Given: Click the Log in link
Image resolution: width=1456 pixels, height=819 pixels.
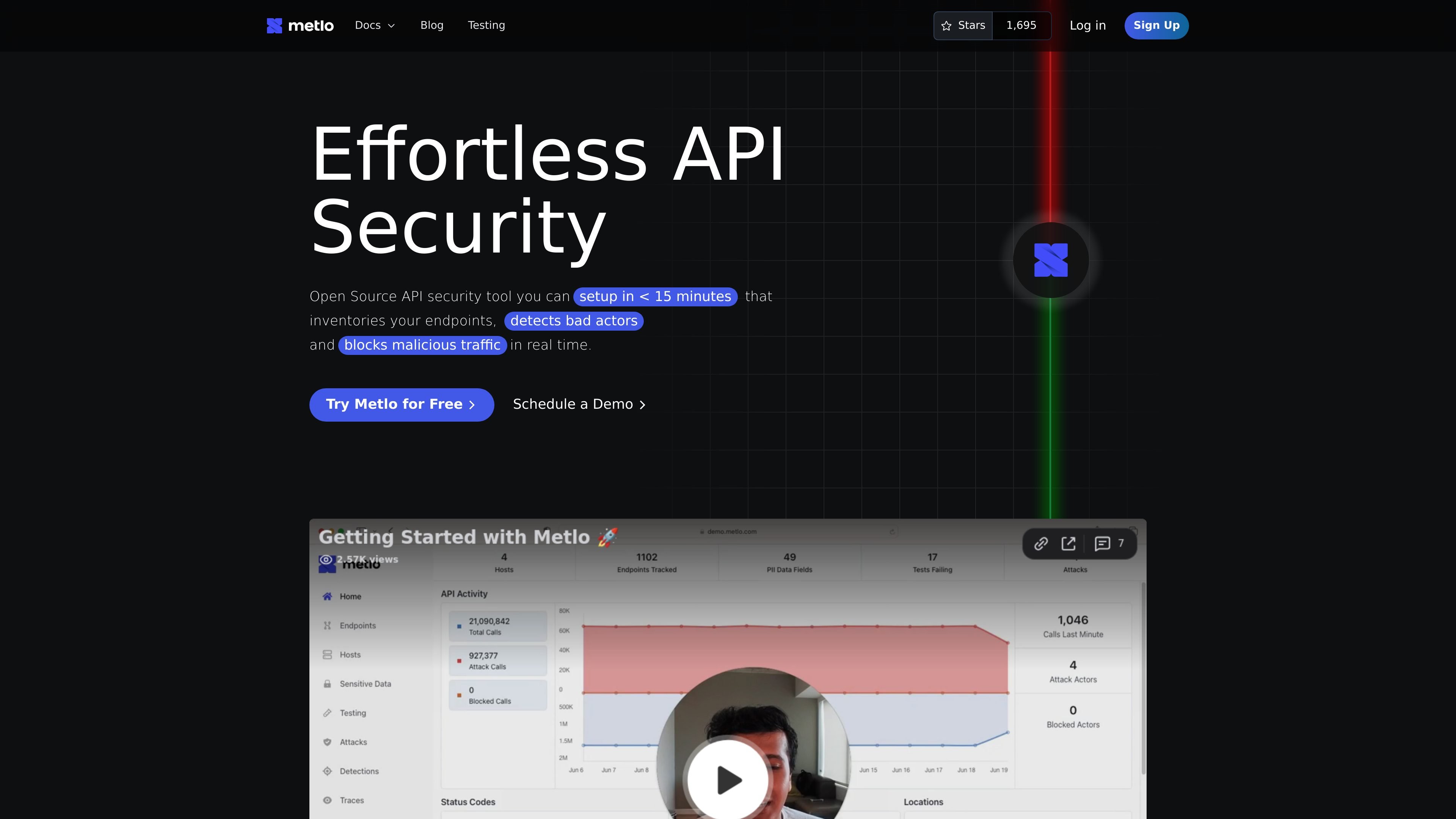Looking at the screenshot, I should point(1087,25).
